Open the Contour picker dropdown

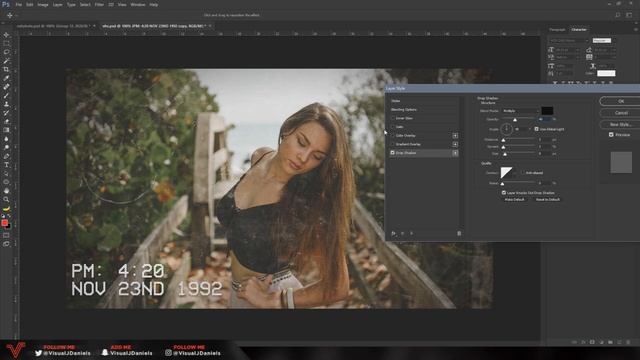pos(516,173)
